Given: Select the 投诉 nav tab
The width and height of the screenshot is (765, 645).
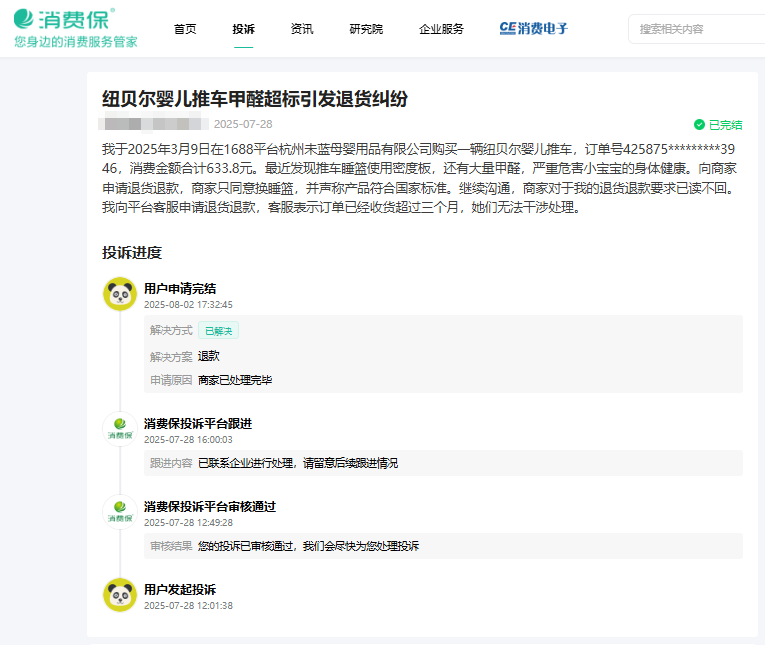Looking at the screenshot, I should pyautogui.click(x=243, y=29).
